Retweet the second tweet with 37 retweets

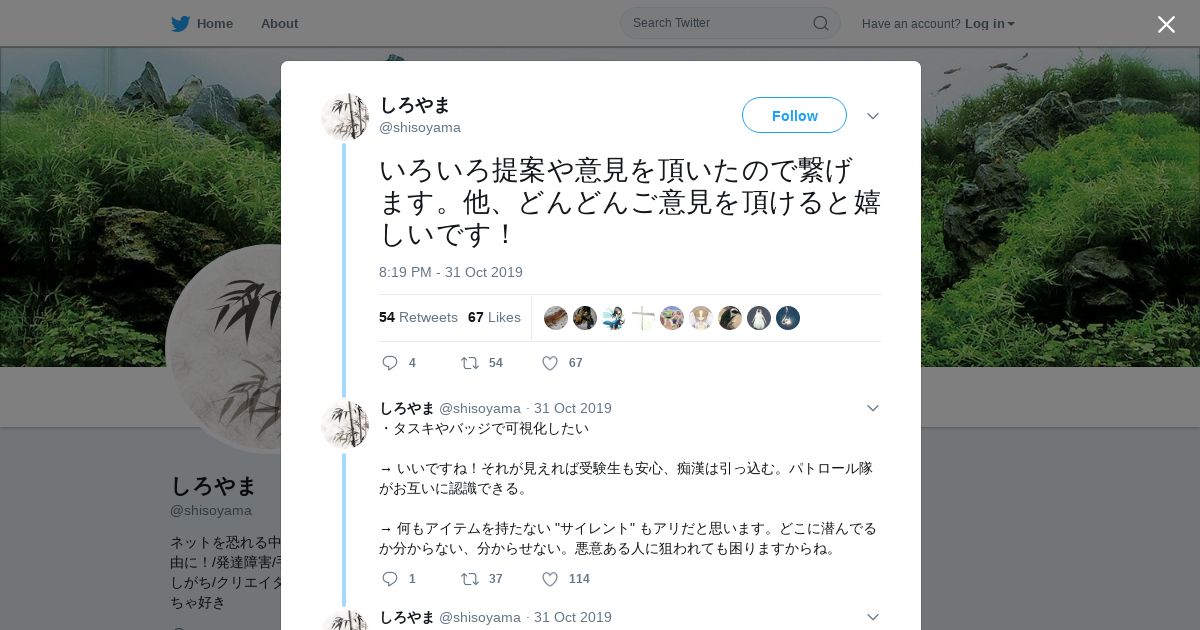pyautogui.click(x=469, y=579)
